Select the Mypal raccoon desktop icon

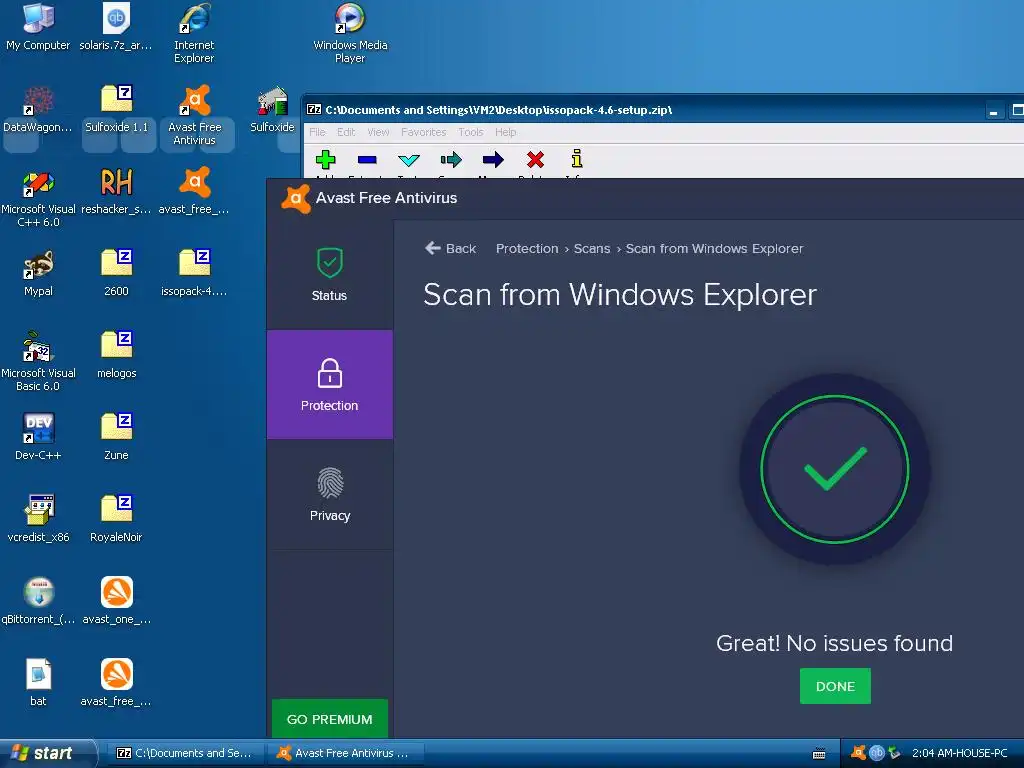tap(38, 274)
